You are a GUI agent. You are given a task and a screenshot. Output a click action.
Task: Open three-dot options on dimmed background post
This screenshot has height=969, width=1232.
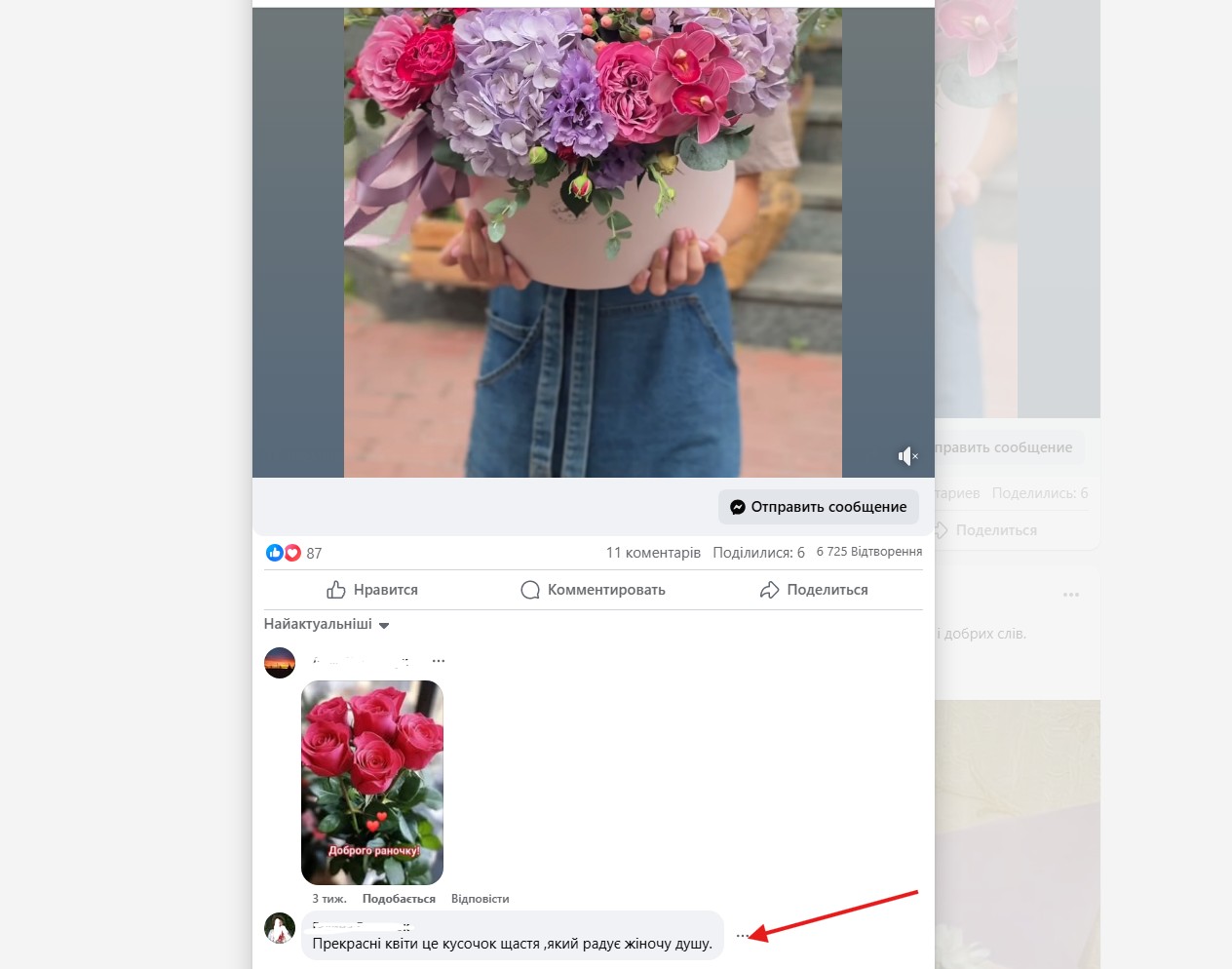pyautogui.click(x=1071, y=595)
